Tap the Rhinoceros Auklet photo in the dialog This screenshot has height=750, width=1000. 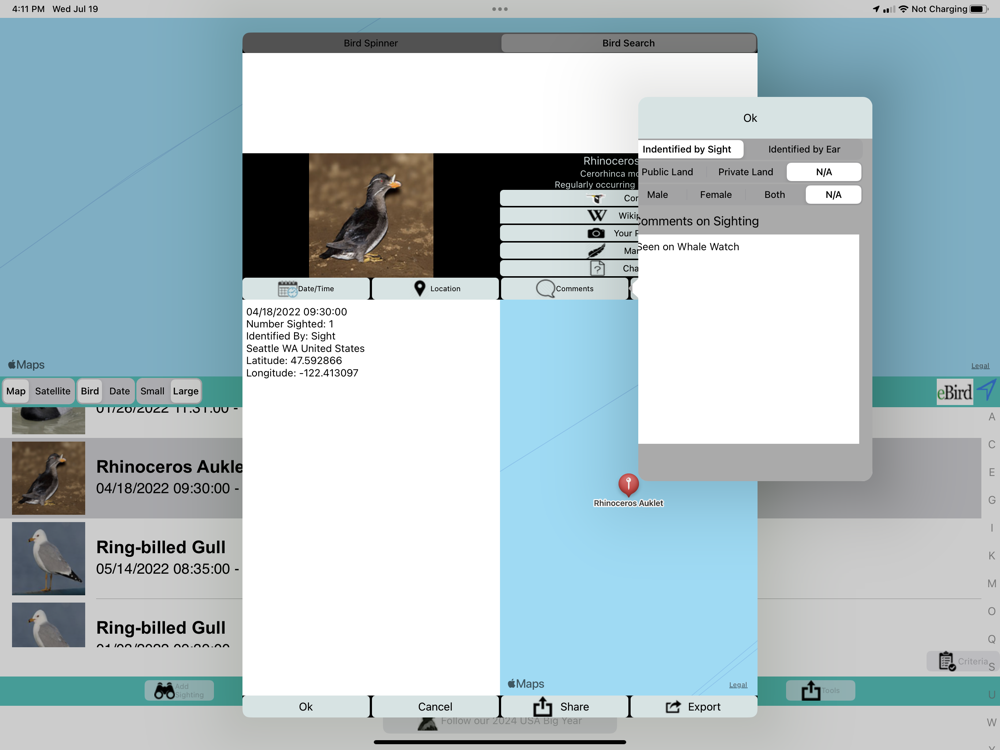[371, 215]
